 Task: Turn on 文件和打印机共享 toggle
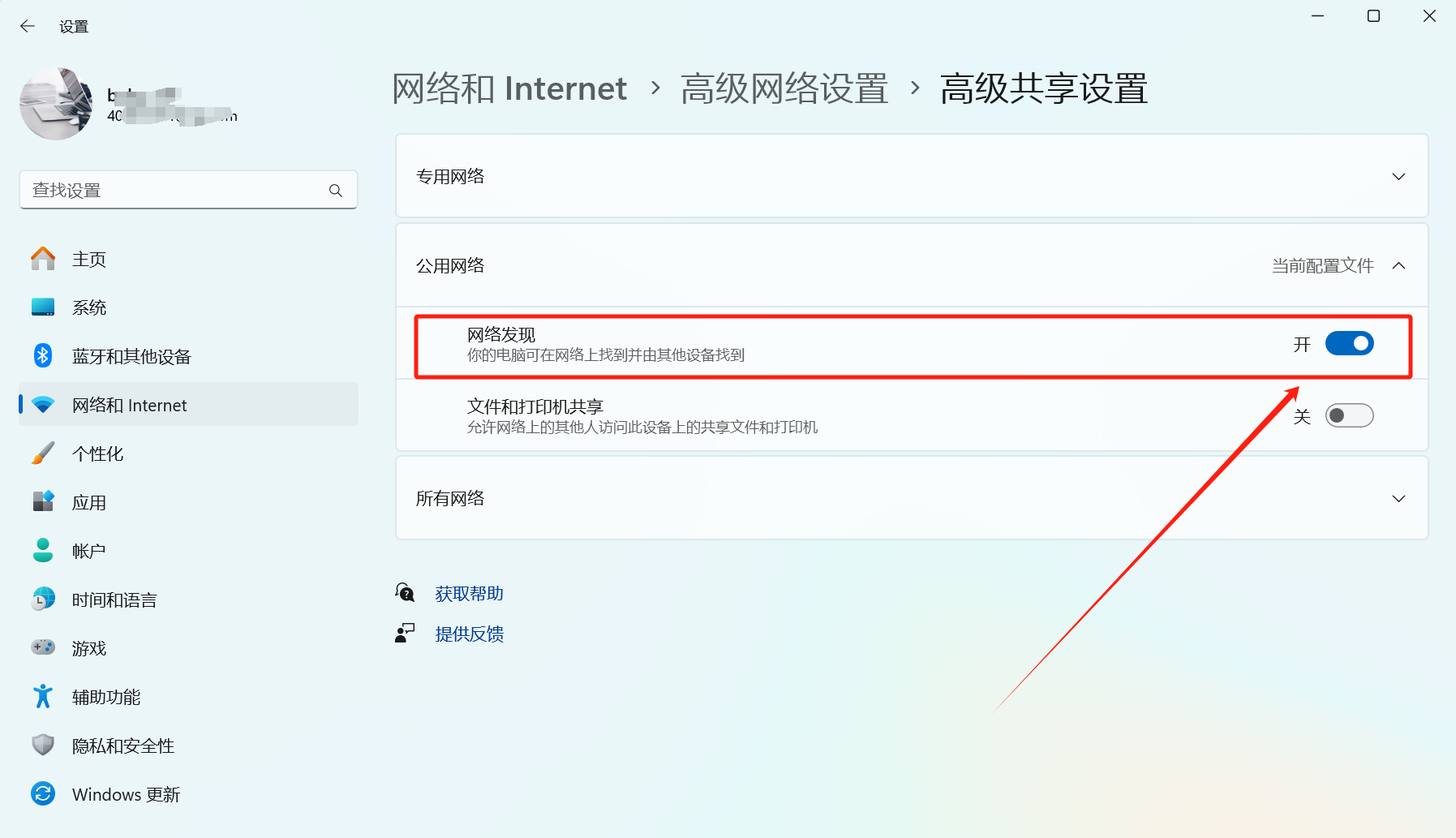point(1349,416)
